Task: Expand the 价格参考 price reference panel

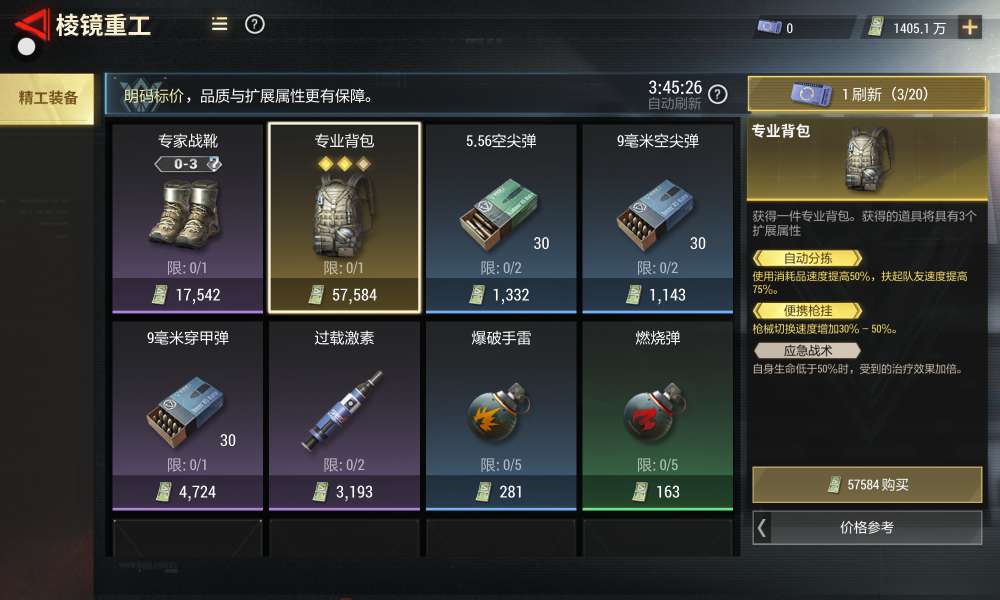Action: (867, 527)
